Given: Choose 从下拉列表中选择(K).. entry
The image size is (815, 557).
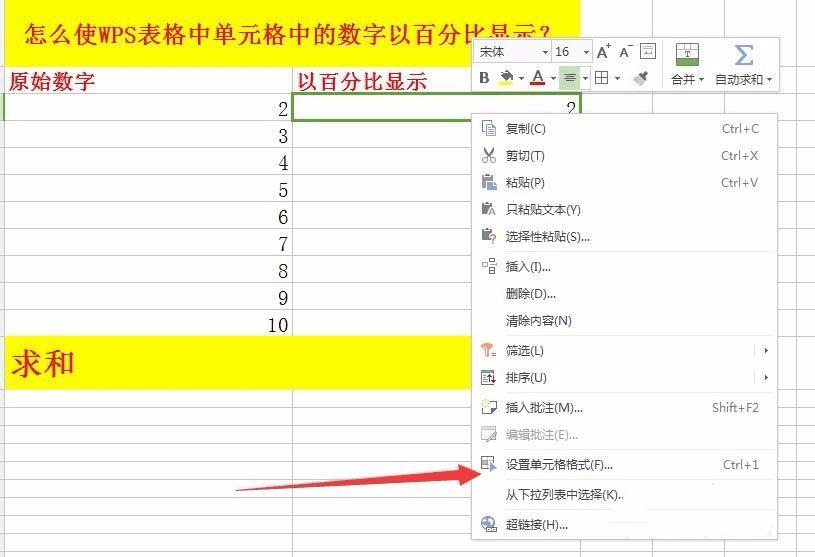Looking at the screenshot, I should [624, 494].
